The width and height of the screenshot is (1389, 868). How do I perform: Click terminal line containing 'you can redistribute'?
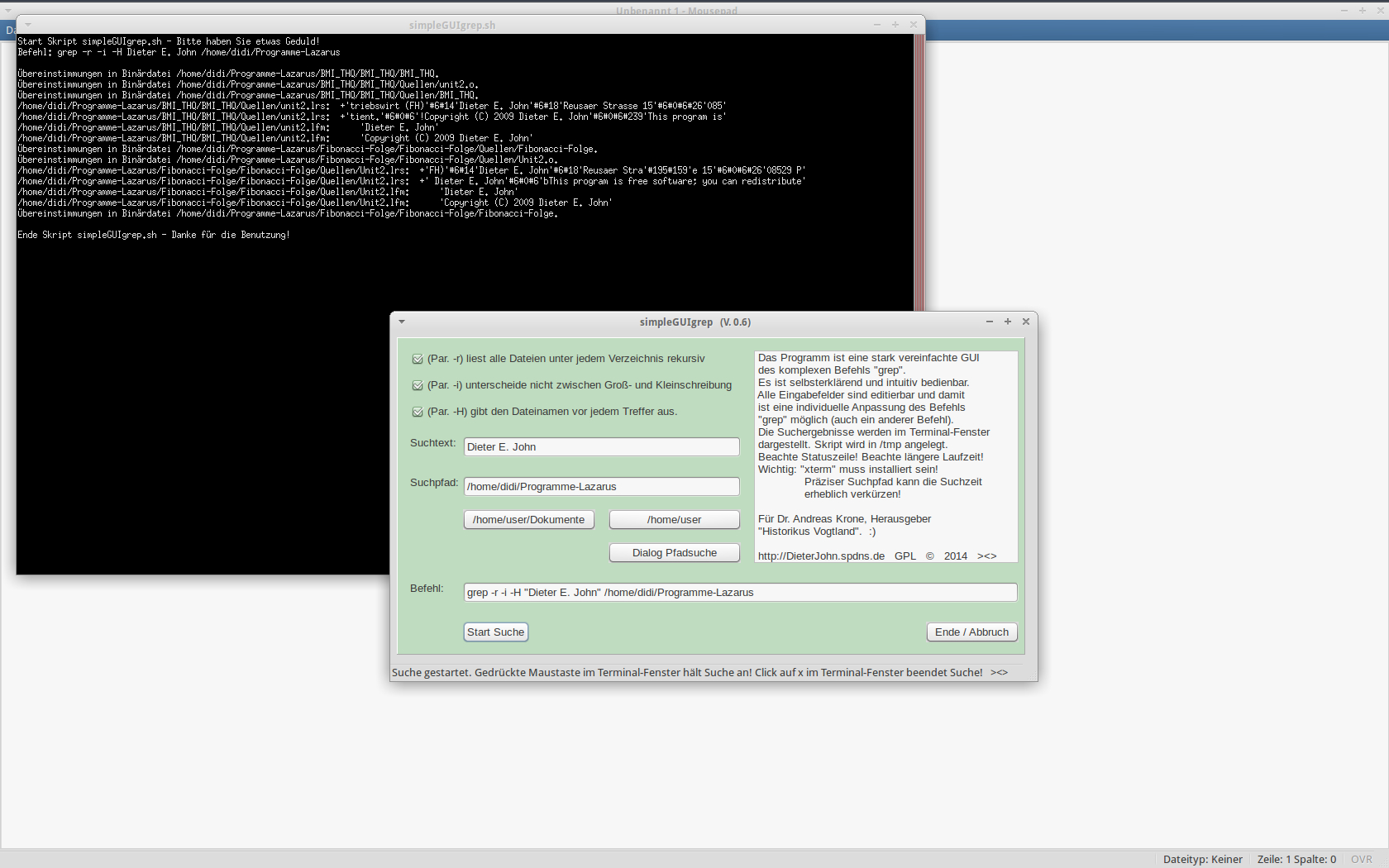[x=412, y=181]
